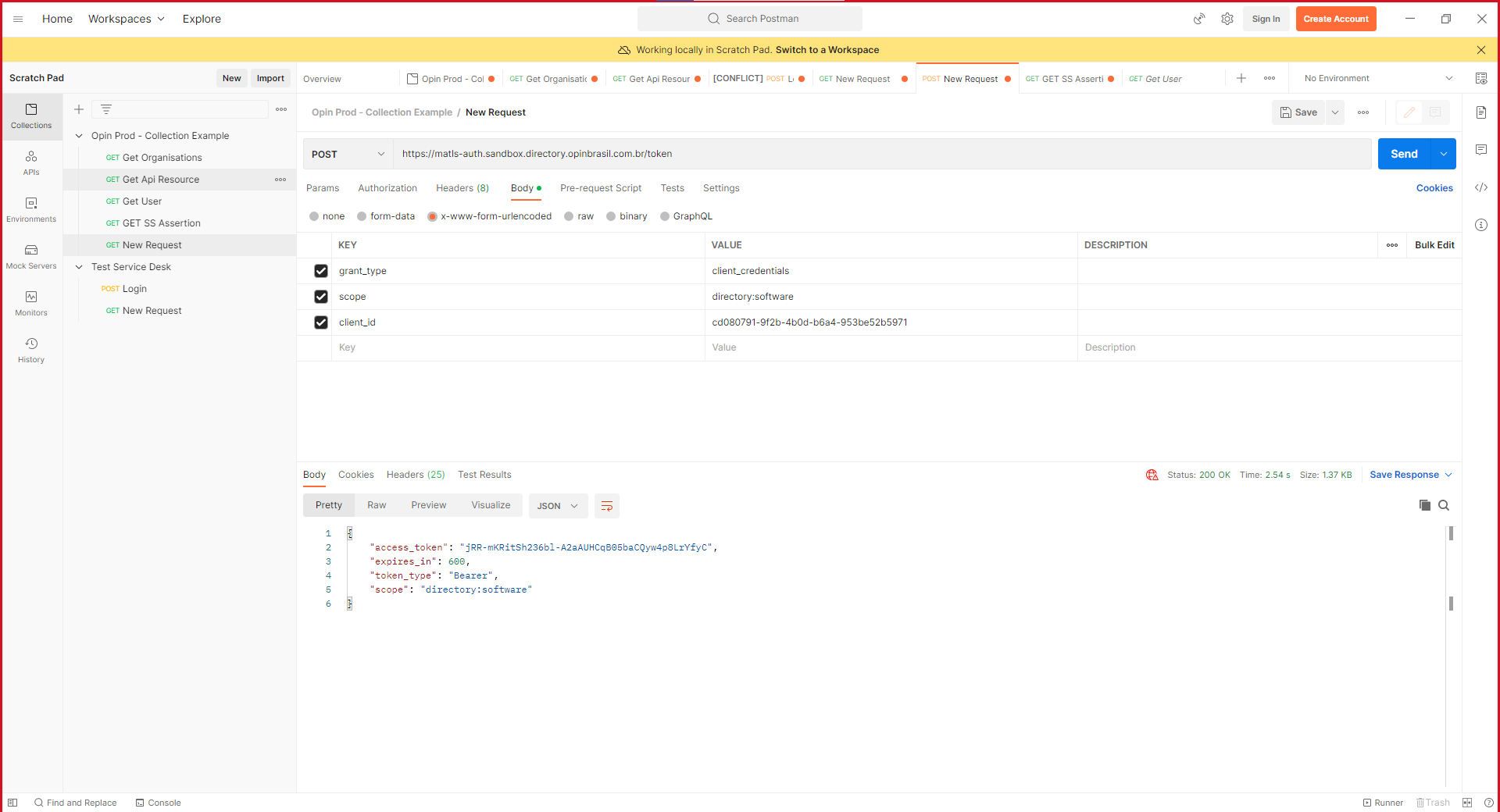Uncheck the grant_type row checkbox
Image resolution: width=1500 pixels, height=812 pixels.
321,271
